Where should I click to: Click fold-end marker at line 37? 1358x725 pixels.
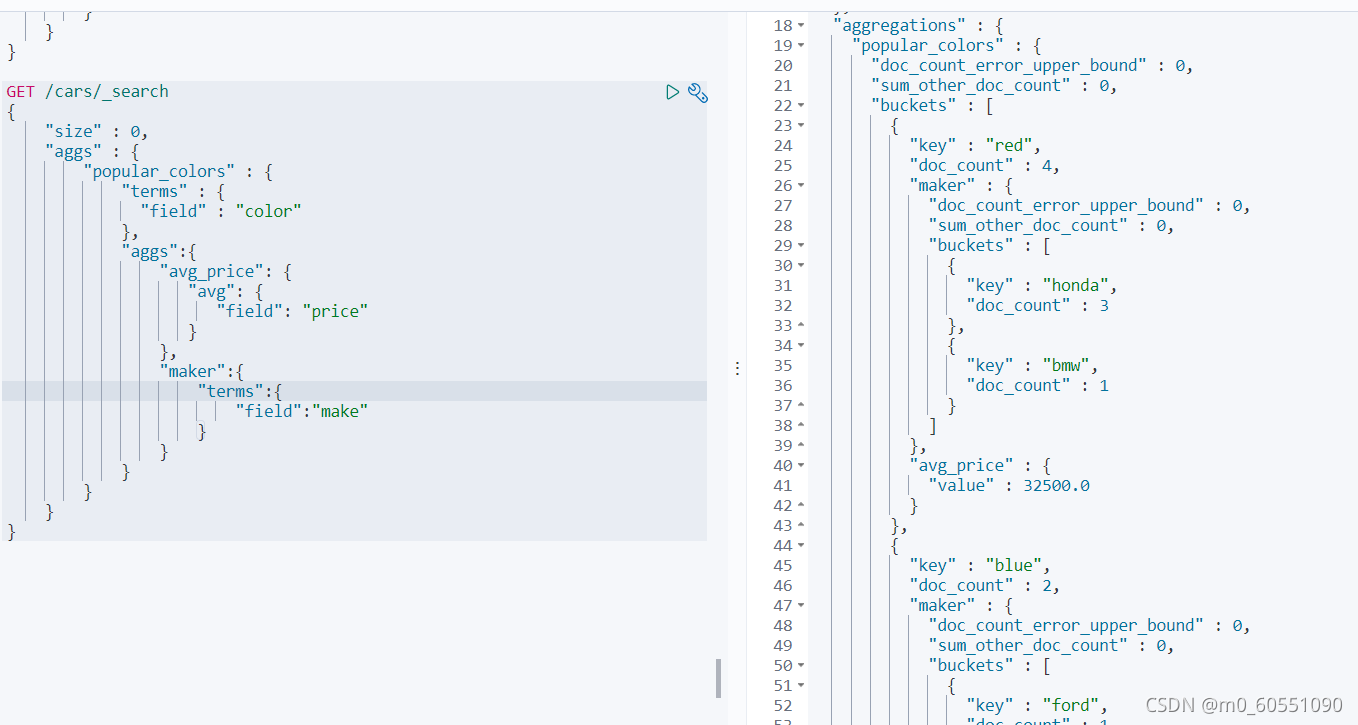coord(803,405)
